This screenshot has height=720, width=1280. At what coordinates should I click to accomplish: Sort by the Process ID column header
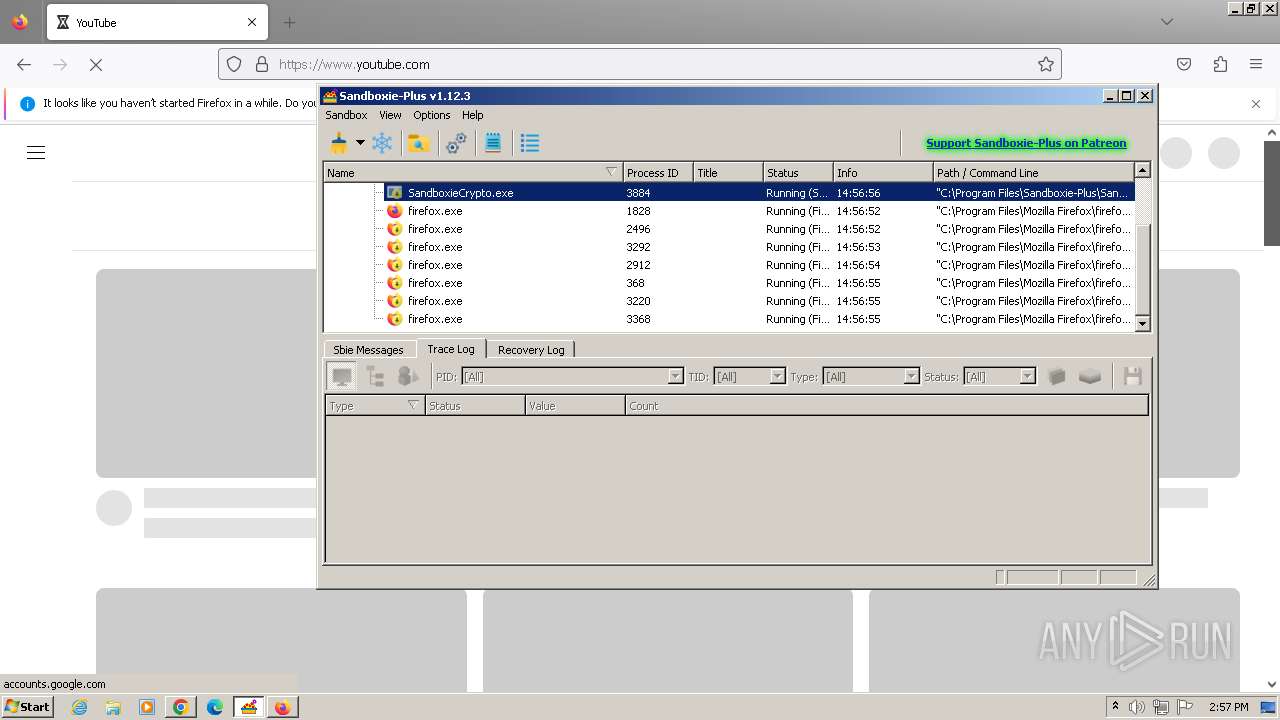(658, 173)
